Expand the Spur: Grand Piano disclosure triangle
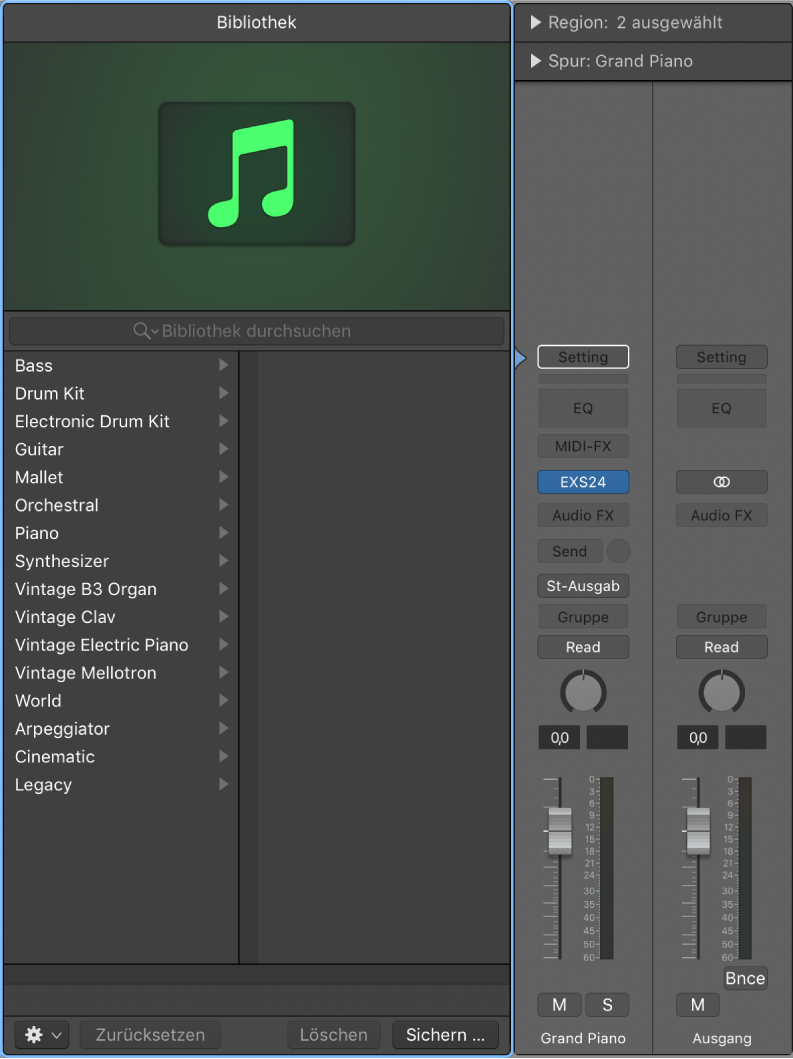Image resolution: width=793 pixels, height=1059 pixels. pos(537,61)
